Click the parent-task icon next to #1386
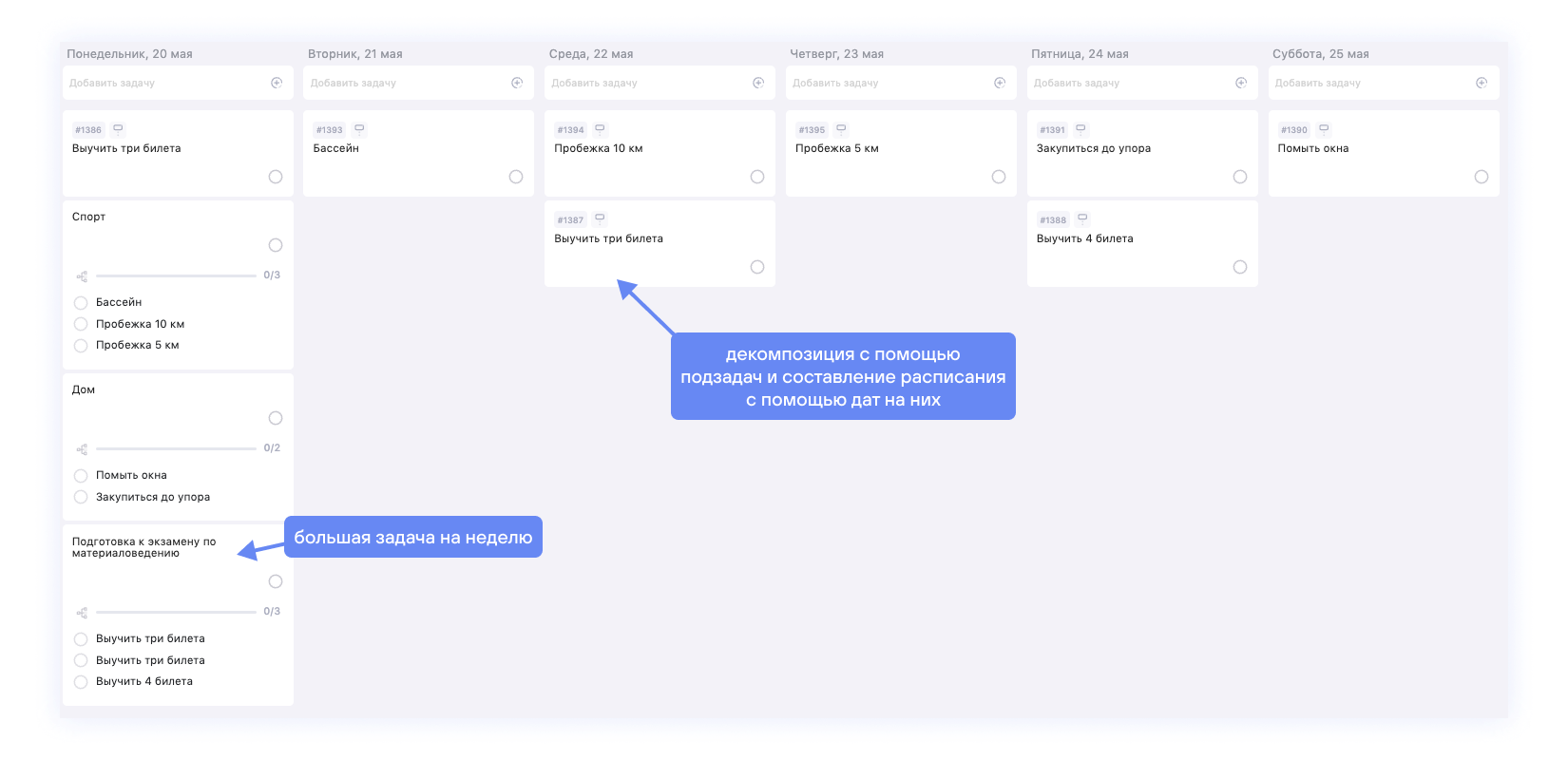 [x=118, y=129]
